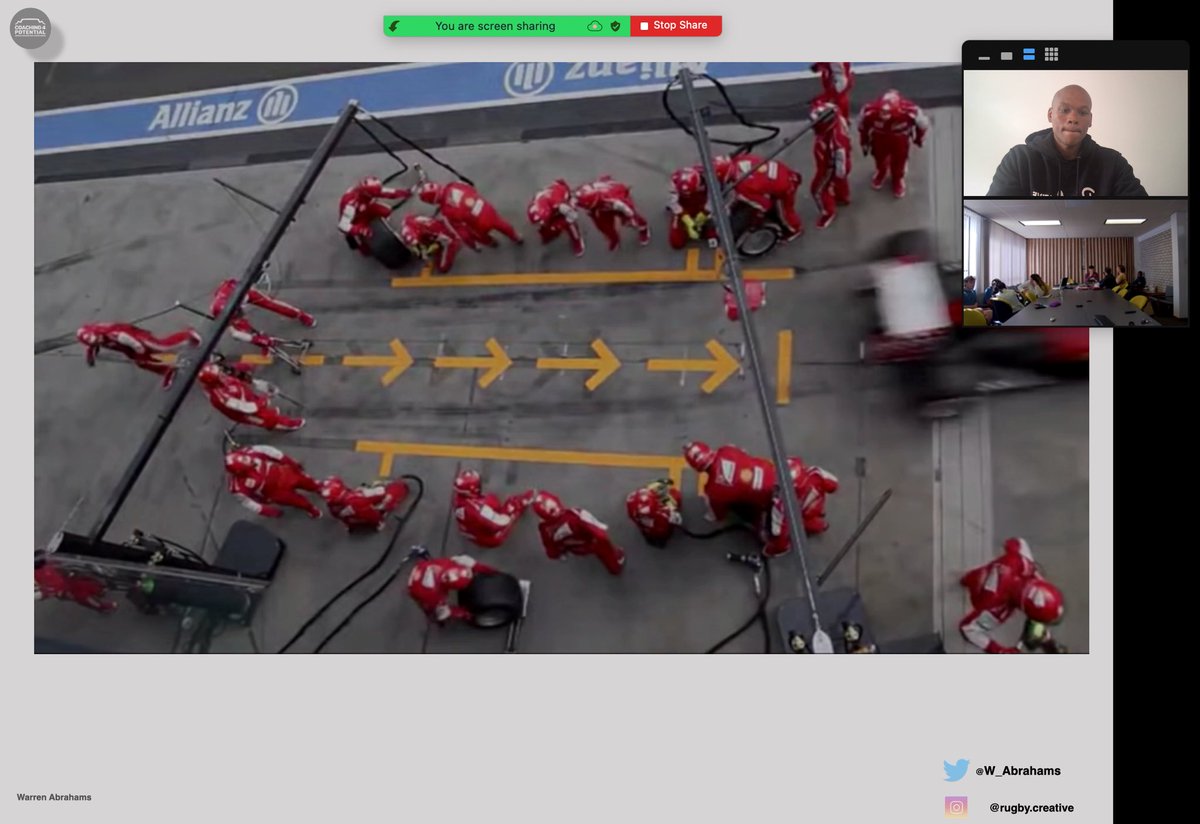Click the Instagram icon
Image resolution: width=1200 pixels, height=824 pixels.
pos(956,807)
